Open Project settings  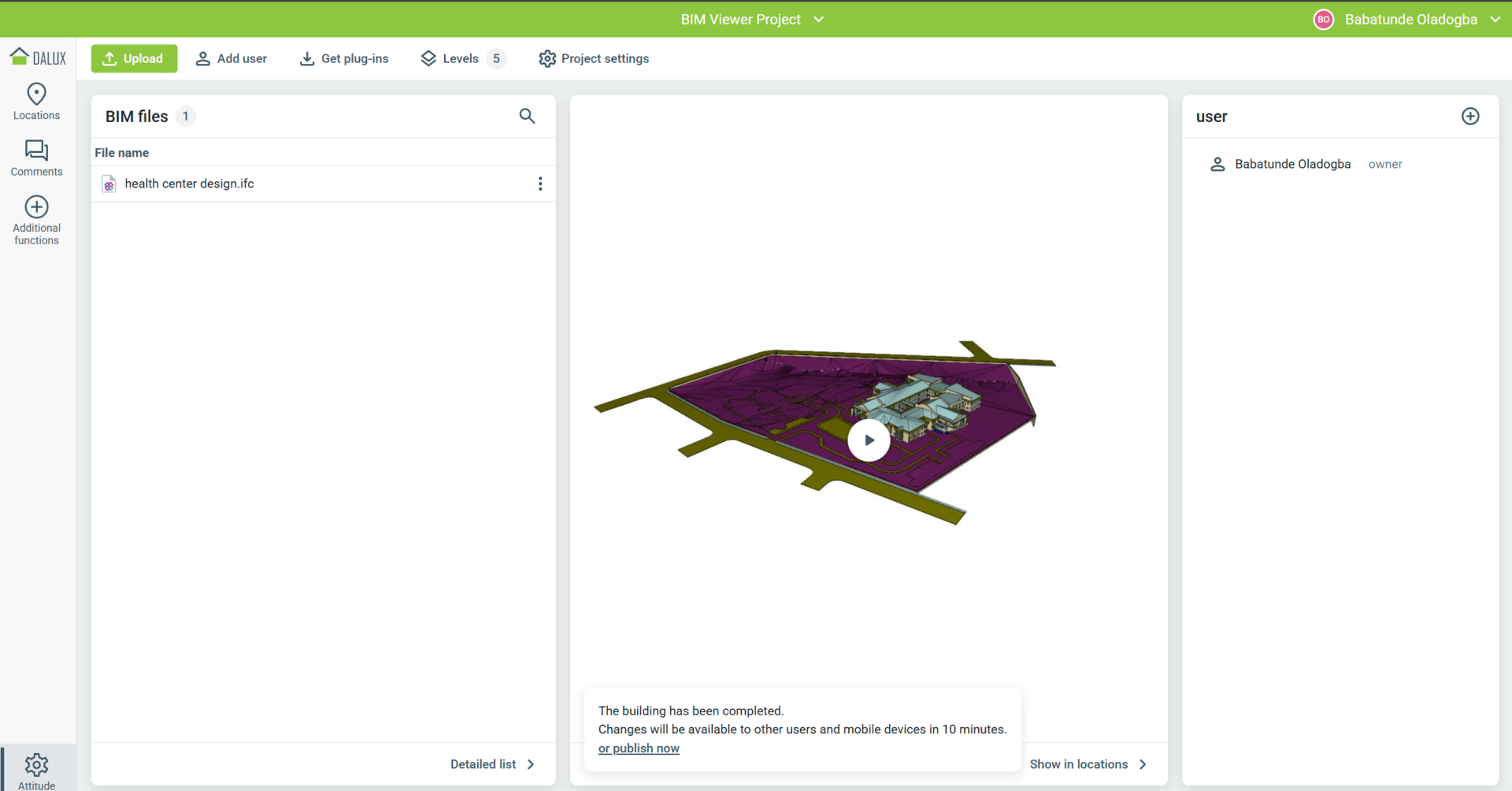click(x=594, y=58)
